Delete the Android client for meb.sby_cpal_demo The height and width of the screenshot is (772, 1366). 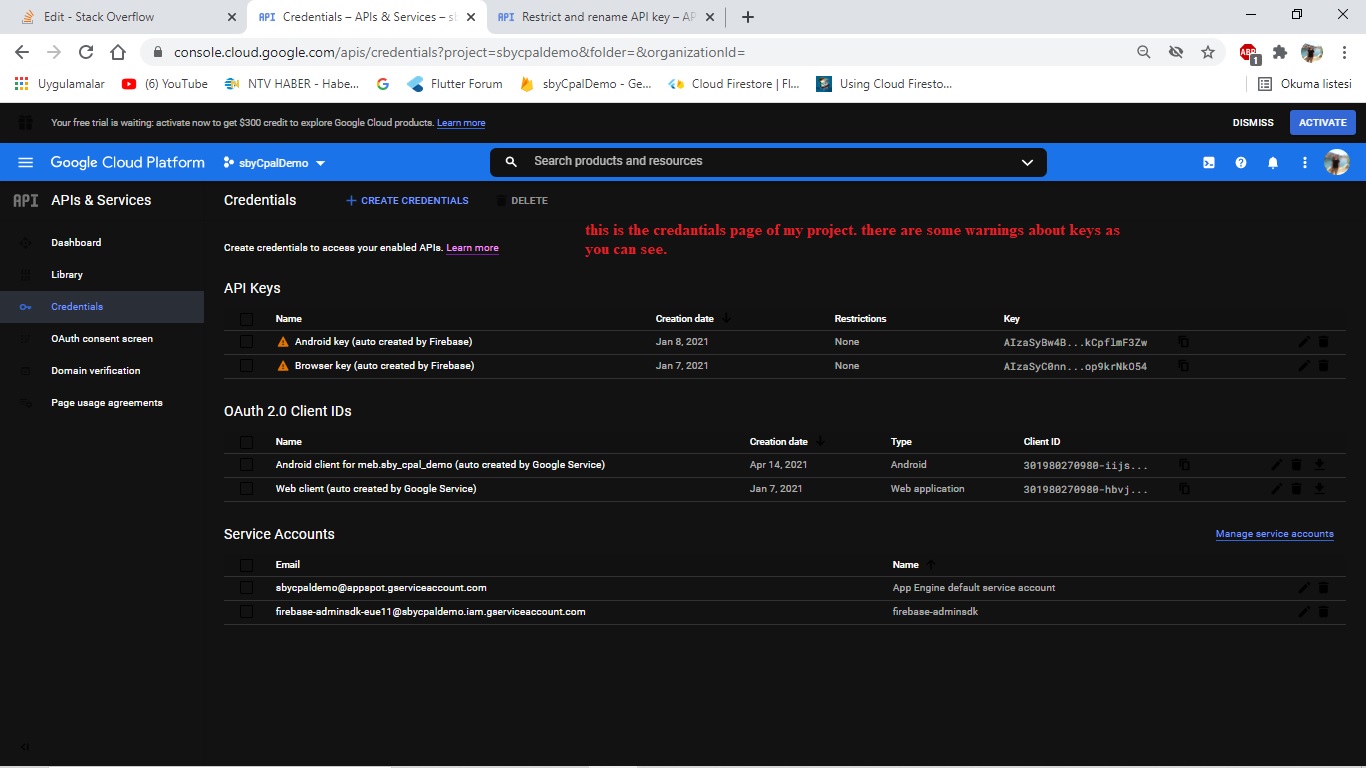click(x=1297, y=465)
